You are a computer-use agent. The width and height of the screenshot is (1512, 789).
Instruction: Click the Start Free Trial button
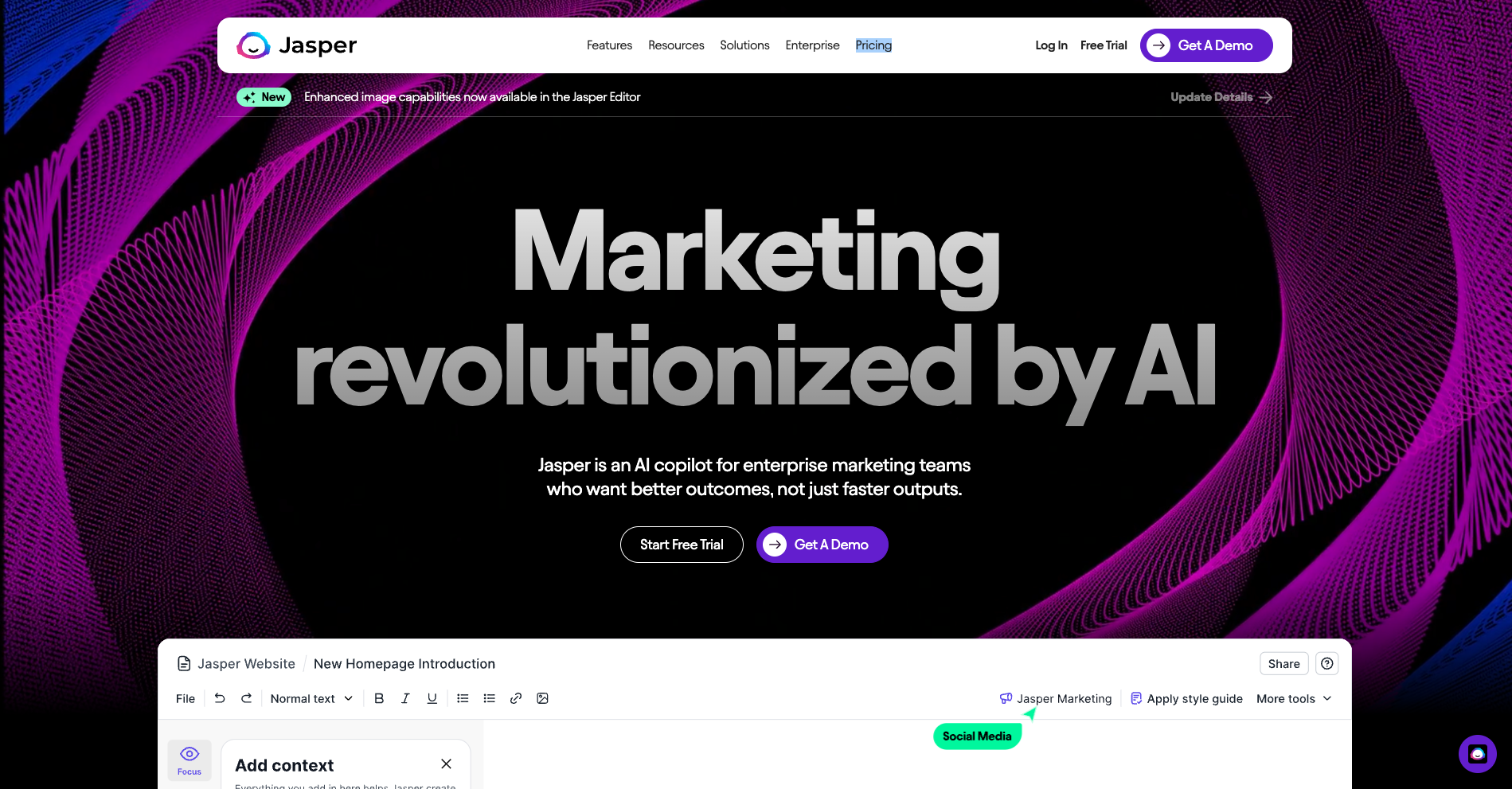point(682,545)
